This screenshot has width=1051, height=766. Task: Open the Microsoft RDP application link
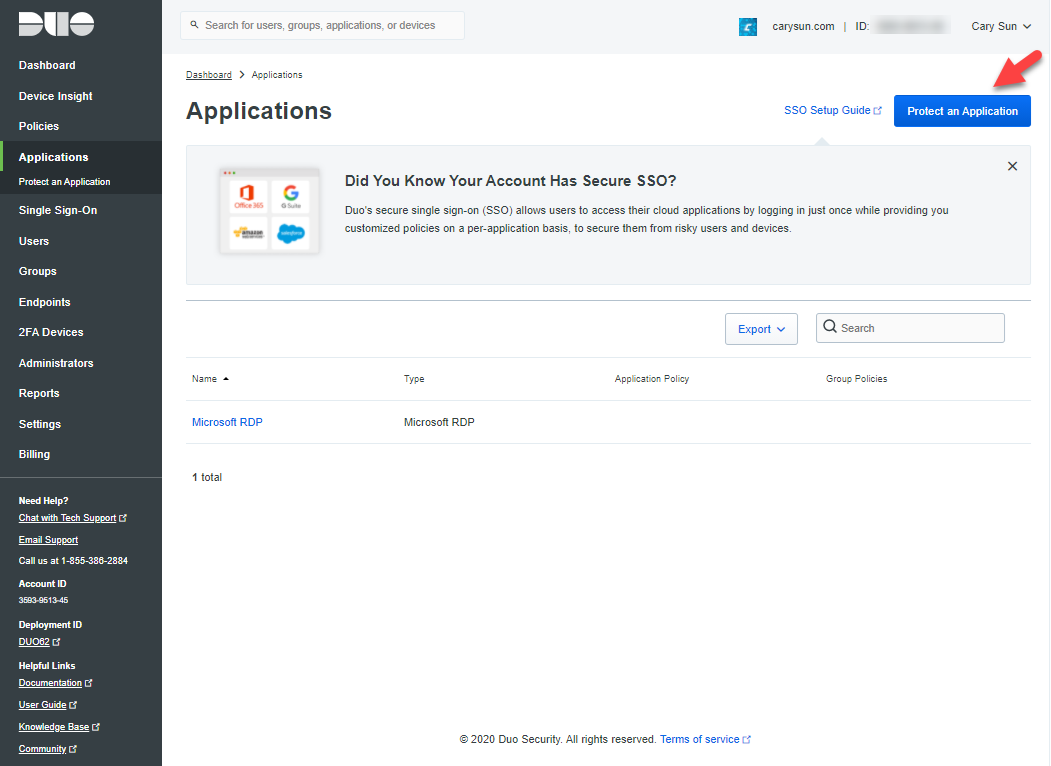point(227,422)
